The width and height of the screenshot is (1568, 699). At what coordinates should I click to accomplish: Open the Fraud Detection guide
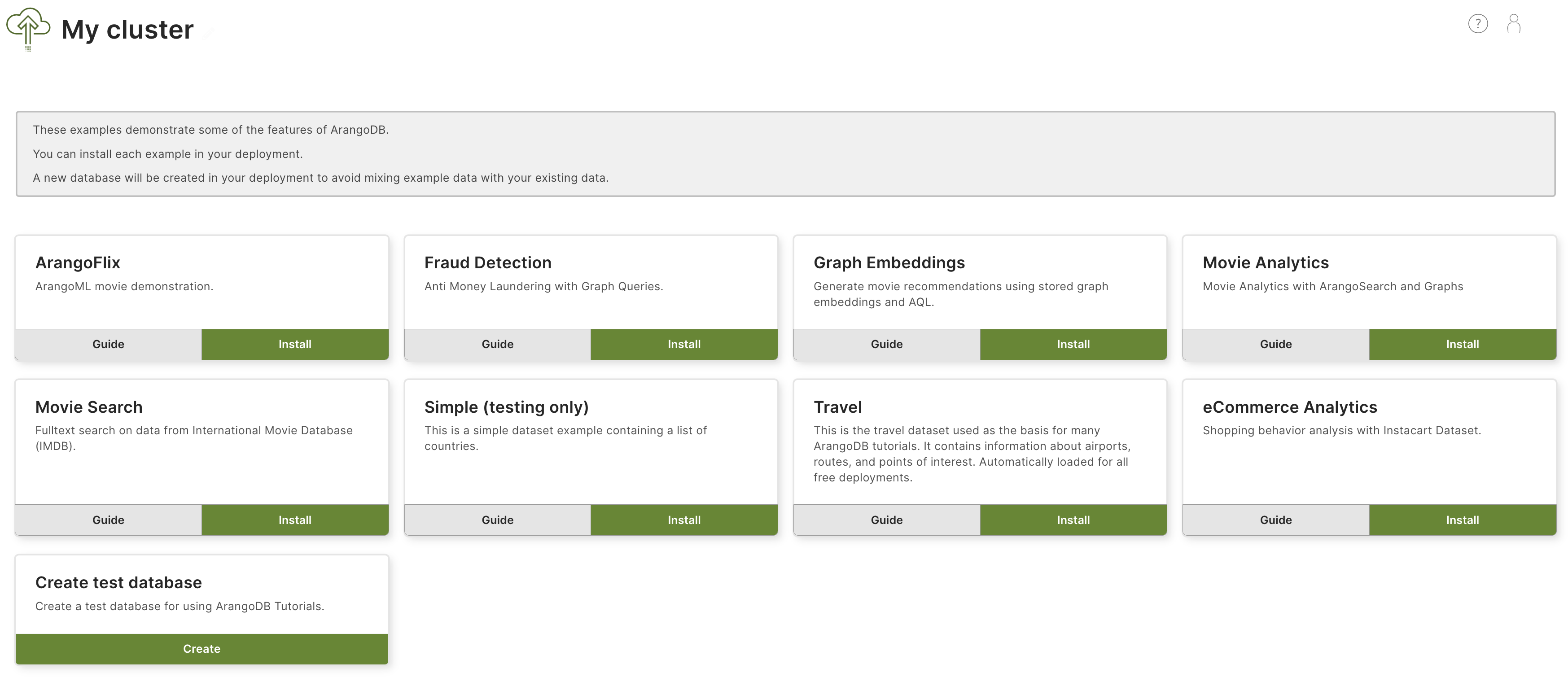click(497, 344)
